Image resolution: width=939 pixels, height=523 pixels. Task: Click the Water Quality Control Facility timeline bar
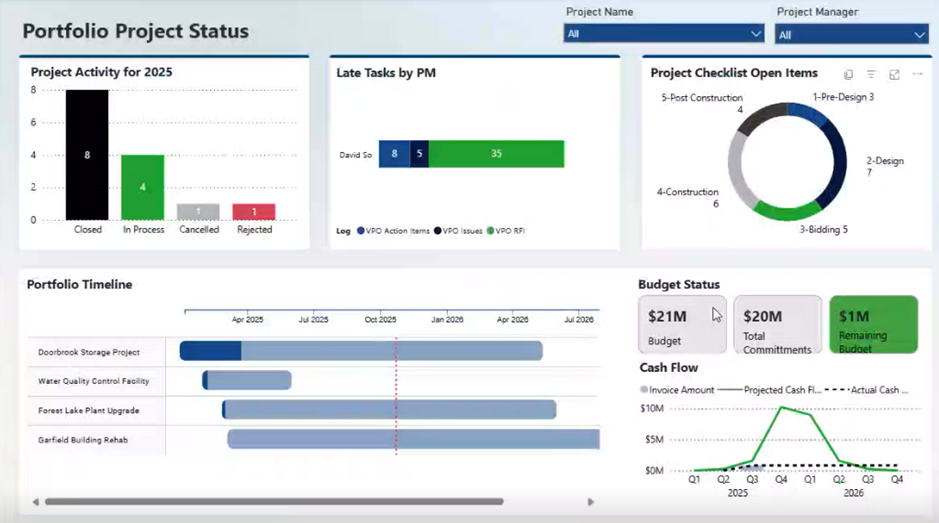click(248, 380)
